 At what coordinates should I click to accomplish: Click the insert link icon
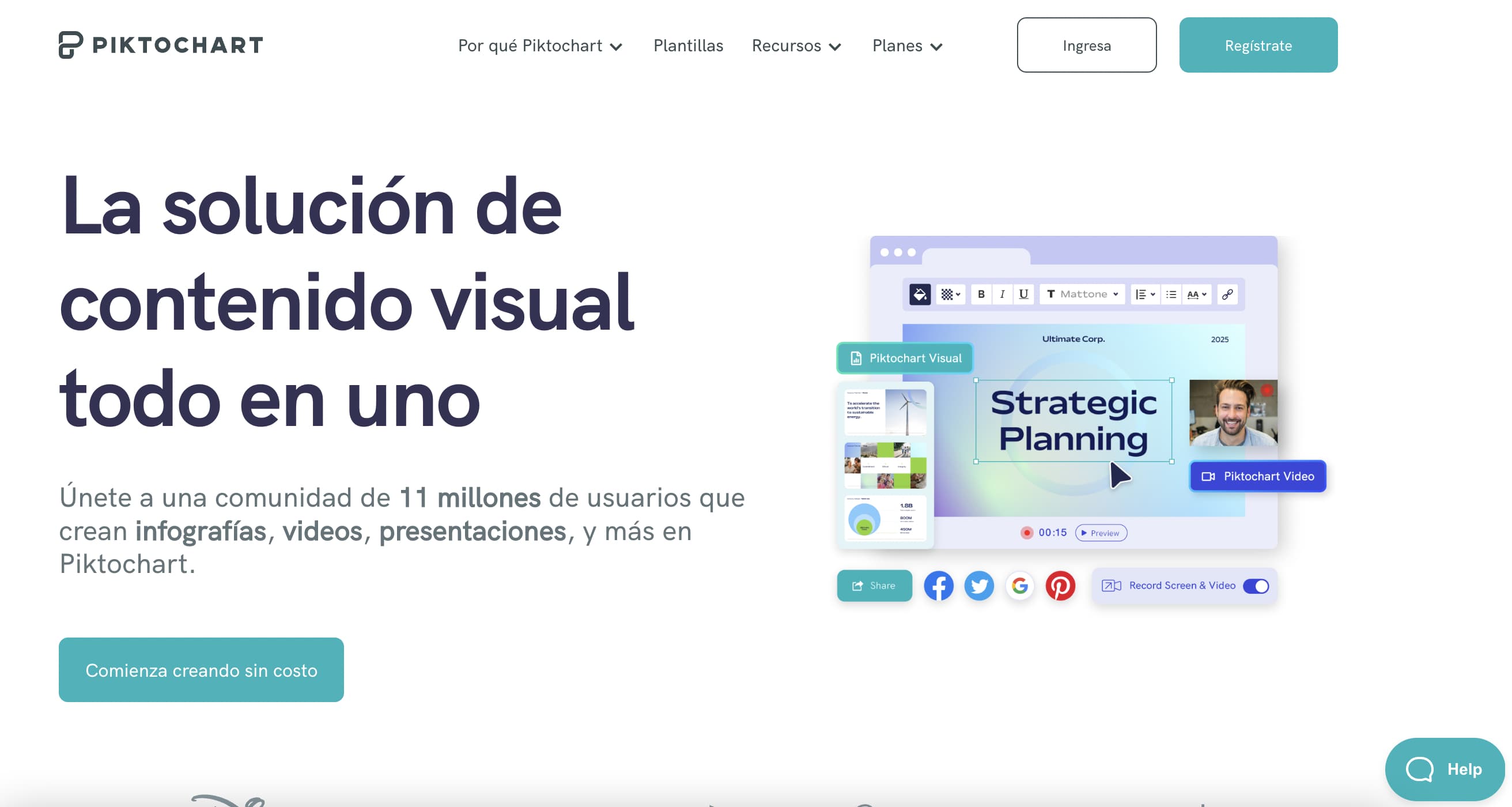(x=1227, y=294)
